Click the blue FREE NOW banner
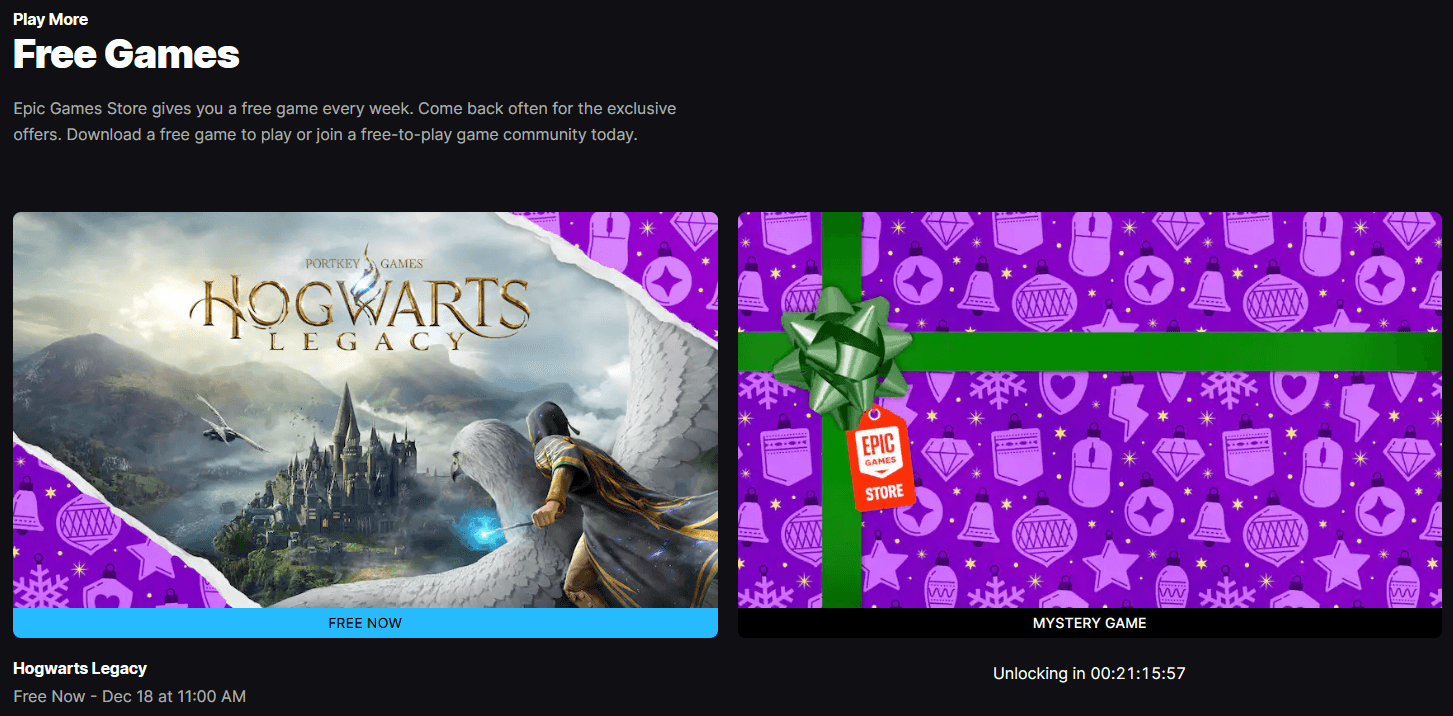Screen dimensions: 1453x716 pos(365,623)
